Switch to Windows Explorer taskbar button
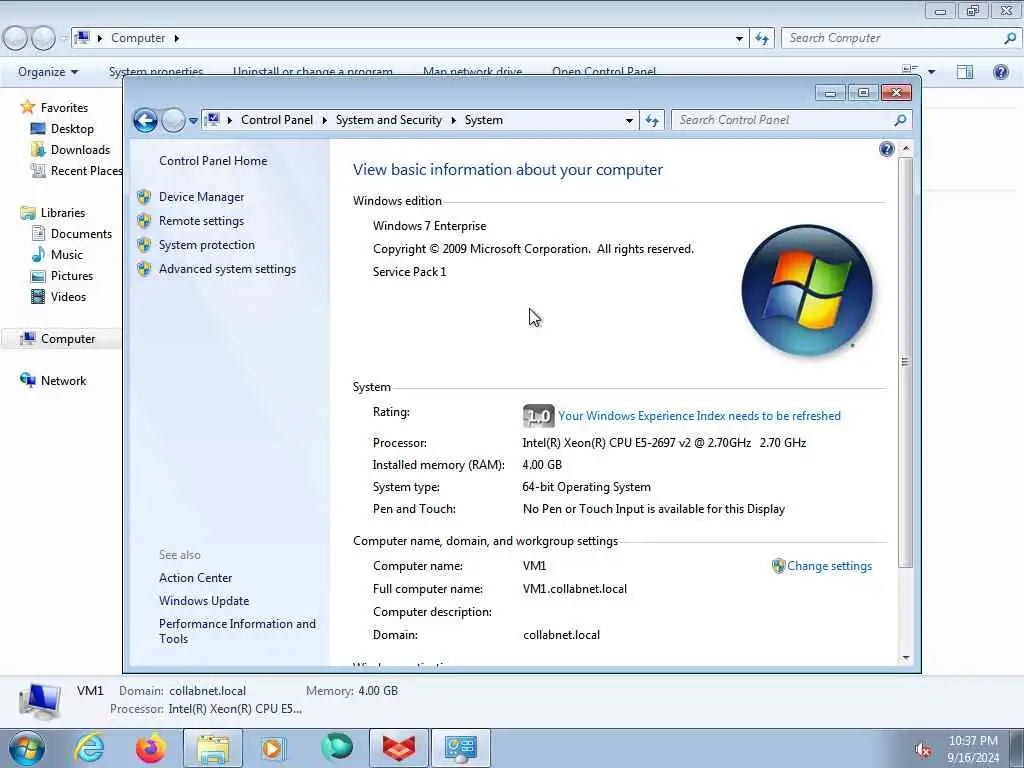 (212, 748)
